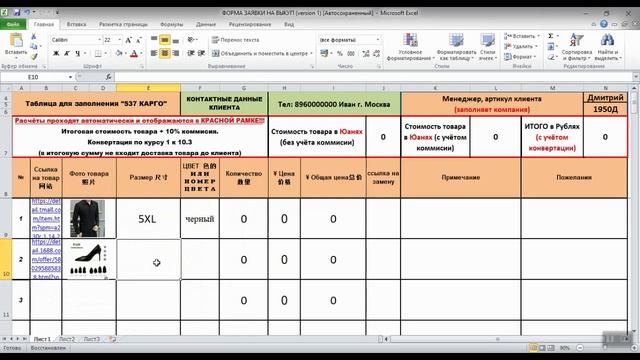This screenshot has height=360, width=640.
Task: Open the fill color dropdown arrow
Action: [125, 53]
